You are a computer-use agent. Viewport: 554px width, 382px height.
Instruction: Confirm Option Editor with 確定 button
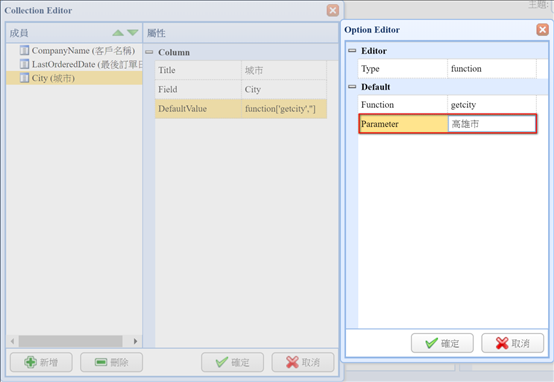442,343
